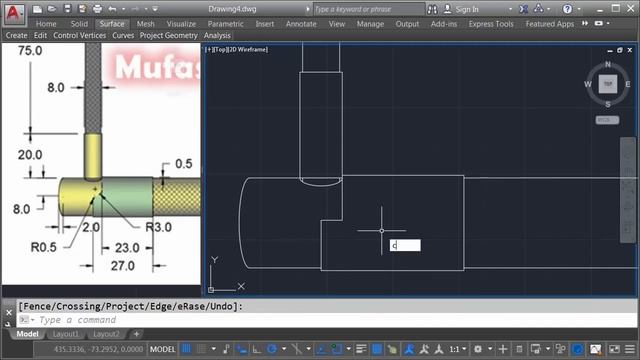
Task: Switch to the Model tab
Action: (27, 334)
